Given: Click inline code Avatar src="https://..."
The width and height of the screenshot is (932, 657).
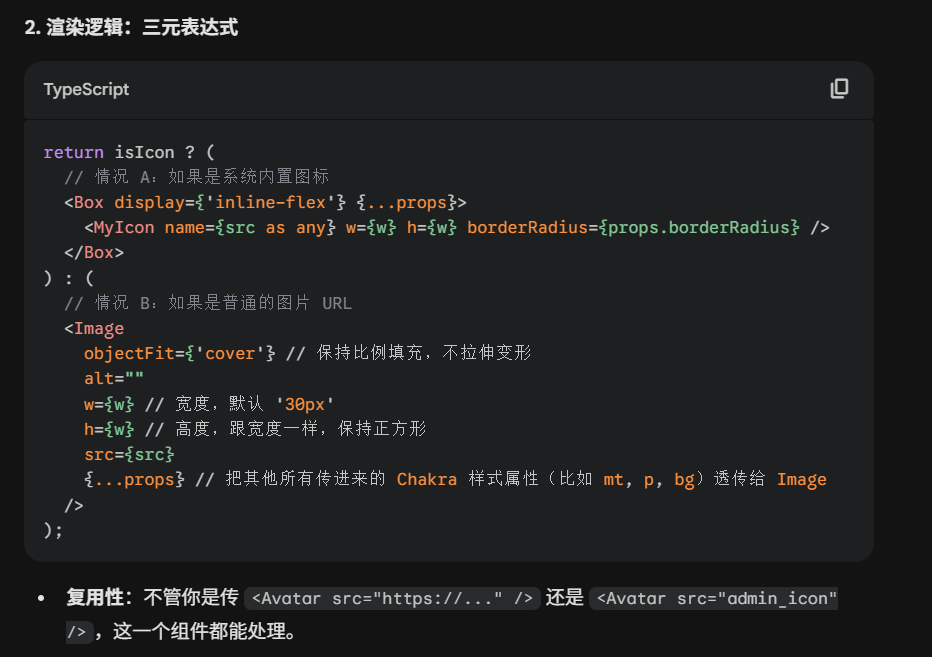Looking at the screenshot, I should point(392,598).
